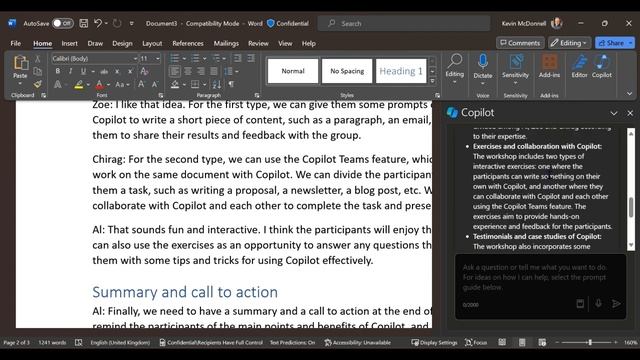Switch to the Insert tab
The width and height of the screenshot is (640, 360).
69,43
